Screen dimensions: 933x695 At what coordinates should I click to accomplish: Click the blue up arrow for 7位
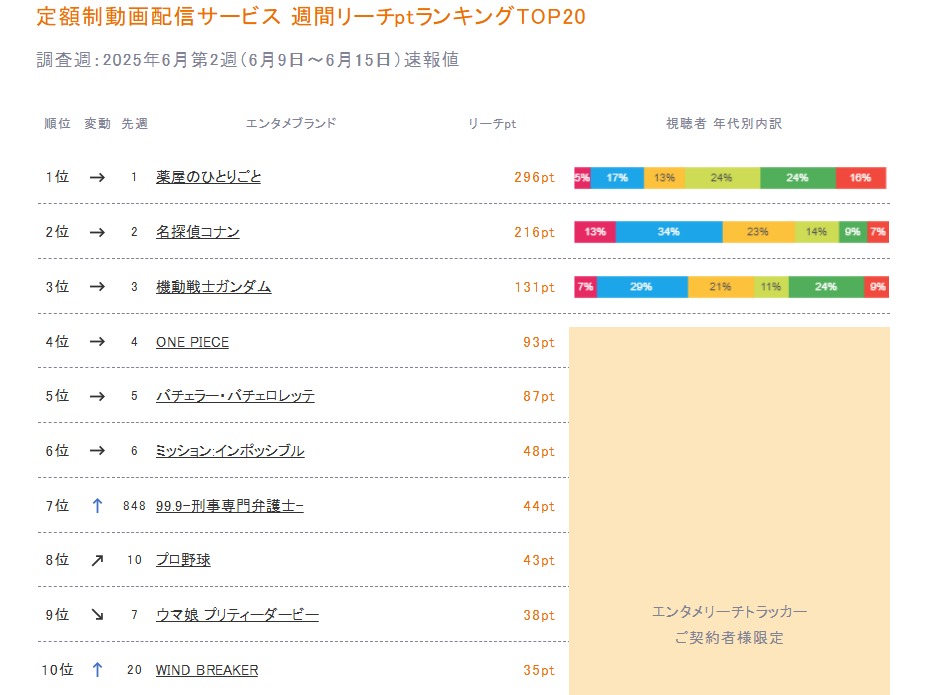click(97, 506)
